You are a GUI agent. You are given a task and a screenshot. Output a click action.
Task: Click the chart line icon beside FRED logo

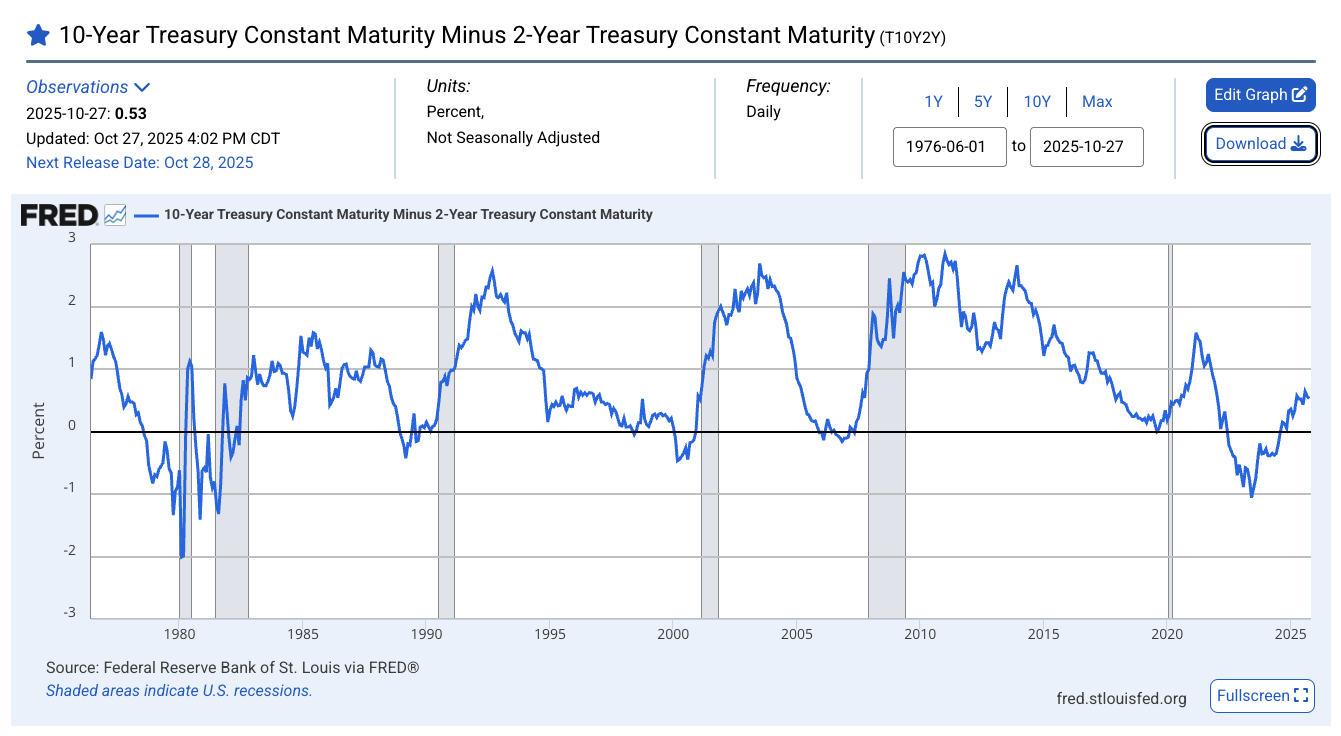tap(113, 213)
